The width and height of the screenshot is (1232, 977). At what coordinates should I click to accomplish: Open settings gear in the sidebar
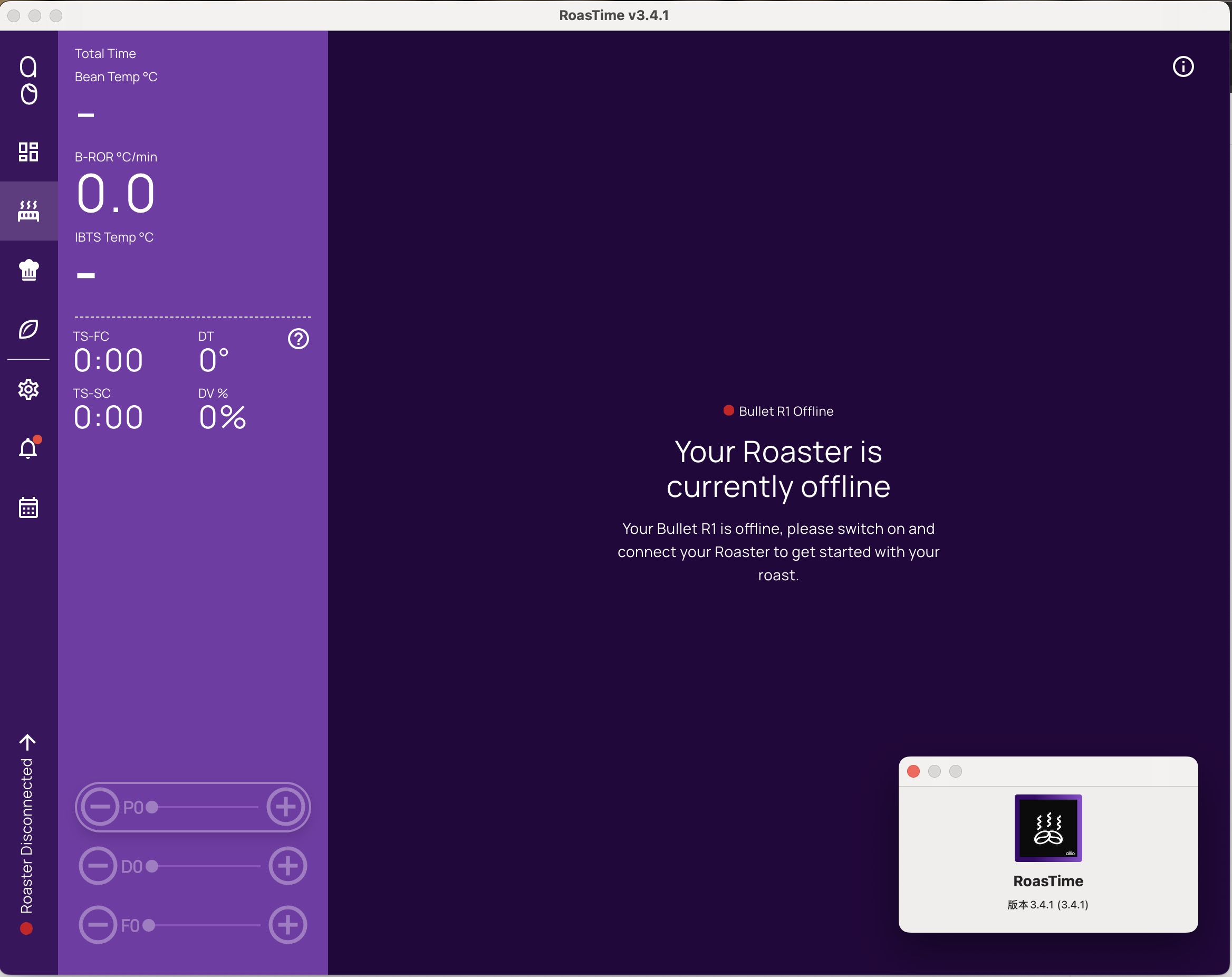click(x=28, y=389)
